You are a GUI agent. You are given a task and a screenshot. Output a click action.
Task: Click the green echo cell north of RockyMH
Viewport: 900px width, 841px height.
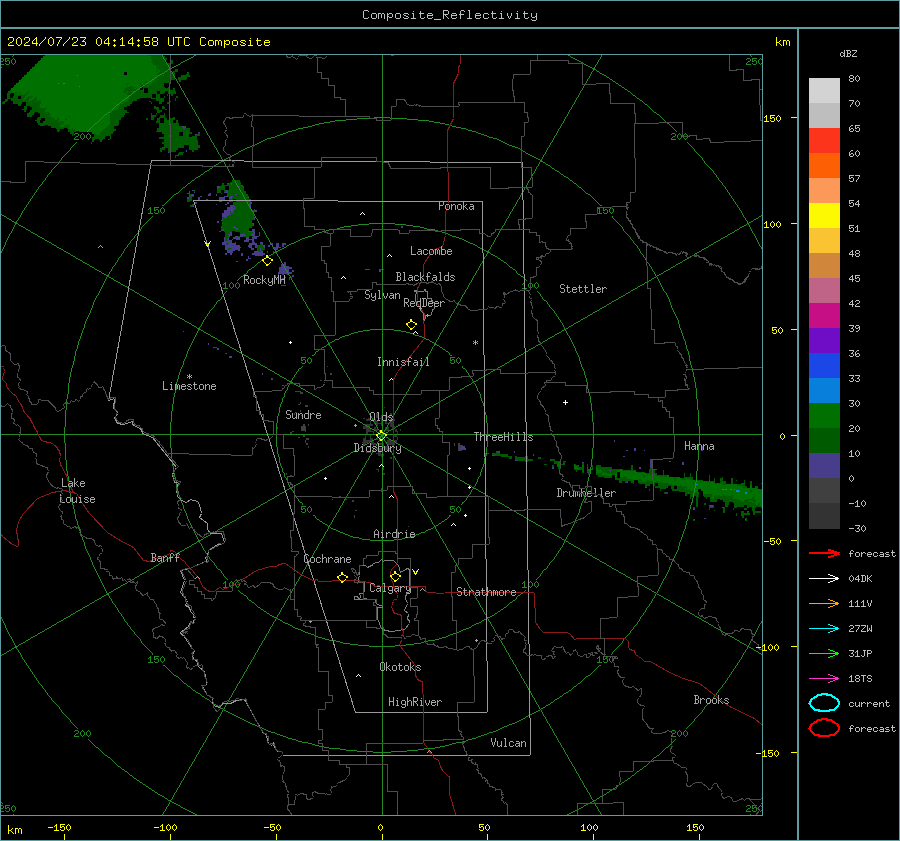(238, 212)
